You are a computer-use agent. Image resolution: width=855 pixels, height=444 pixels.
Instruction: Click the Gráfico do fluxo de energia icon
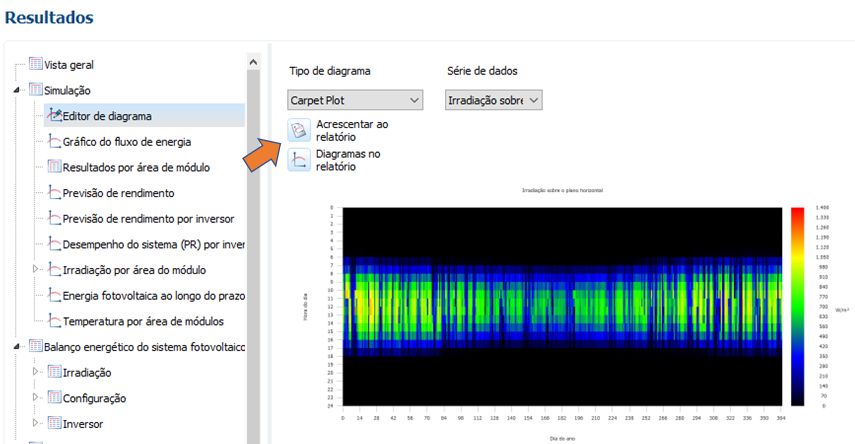click(x=54, y=142)
